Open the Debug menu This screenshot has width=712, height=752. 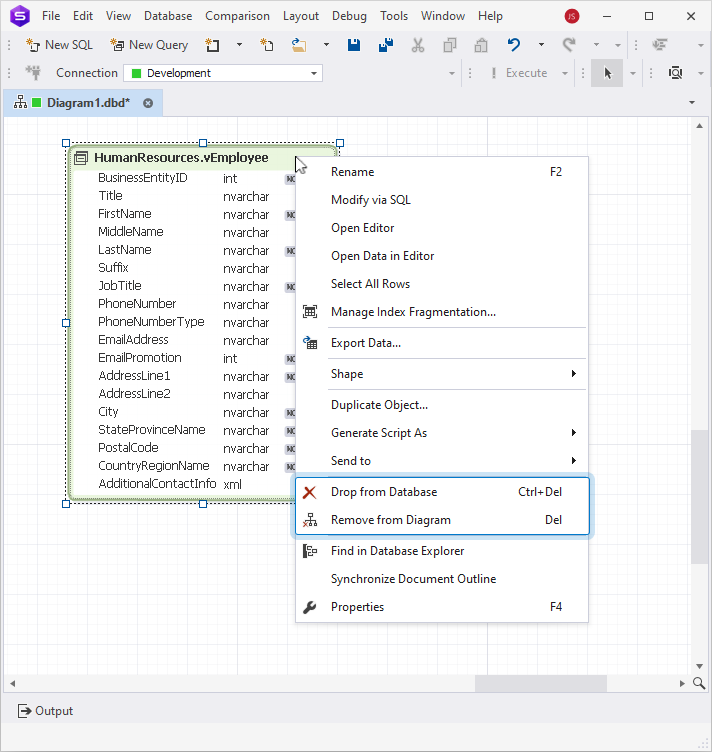click(349, 16)
